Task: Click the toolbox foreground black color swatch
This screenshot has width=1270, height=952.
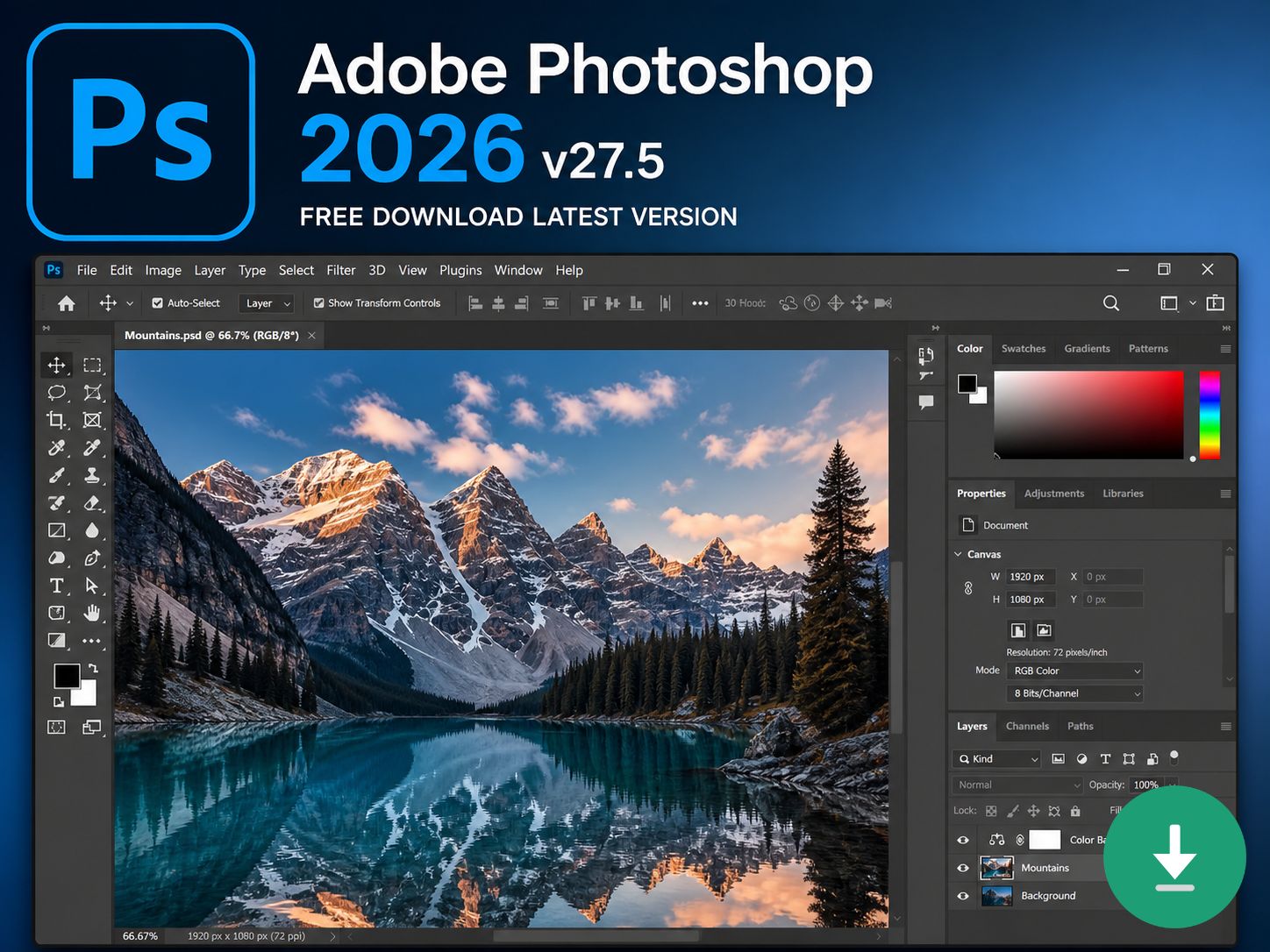Action: coord(67,676)
